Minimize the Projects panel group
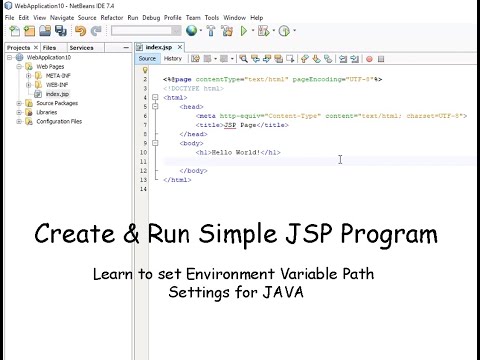Screen dimensions: 480x360 126,48
